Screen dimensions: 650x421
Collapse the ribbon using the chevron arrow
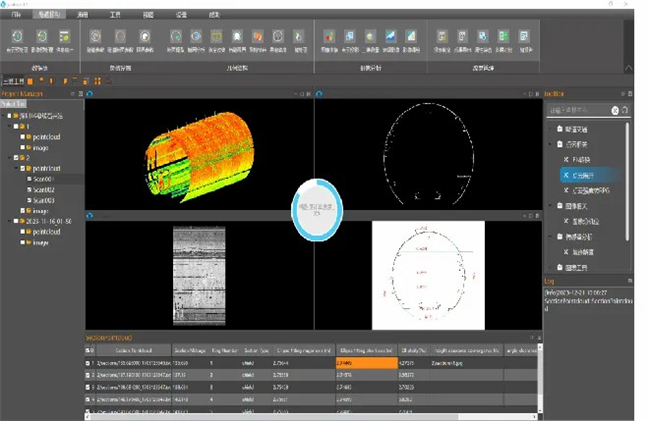(626, 68)
